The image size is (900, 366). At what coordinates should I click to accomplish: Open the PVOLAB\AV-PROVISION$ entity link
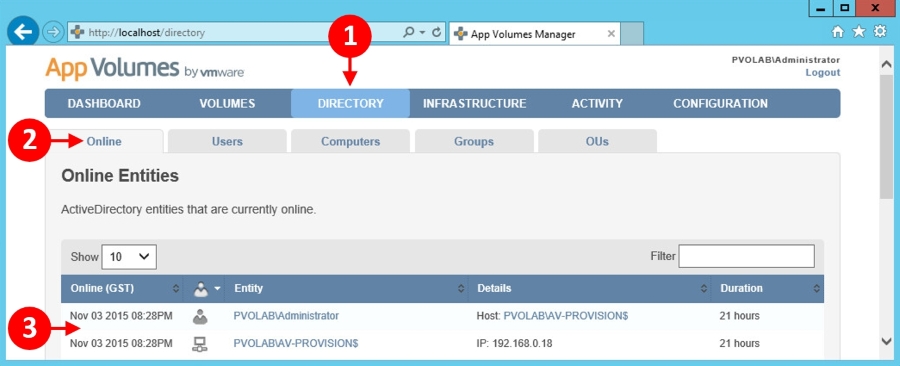[x=296, y=343]
